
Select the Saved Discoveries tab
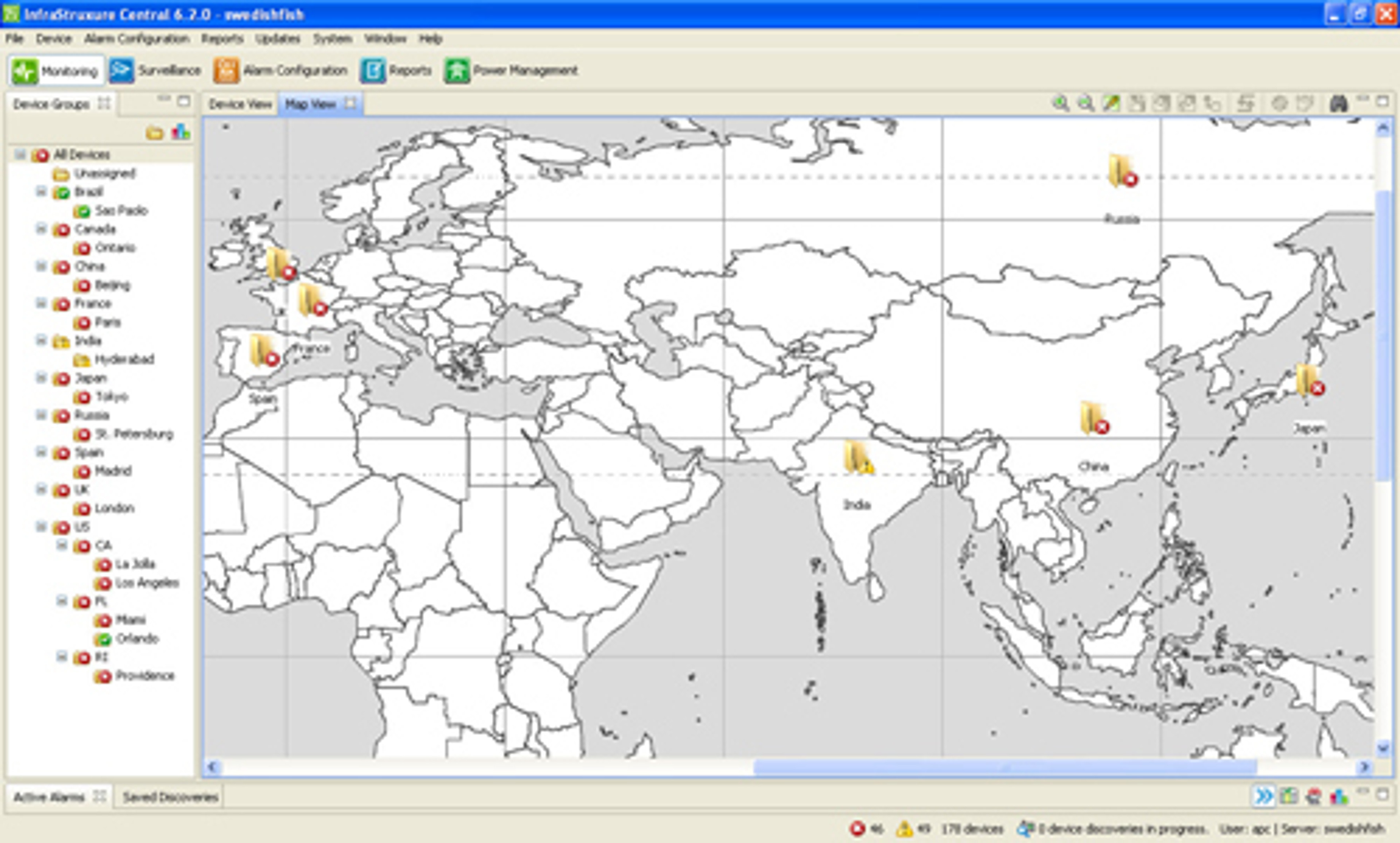pyautogui.click(x=170, y=797)
